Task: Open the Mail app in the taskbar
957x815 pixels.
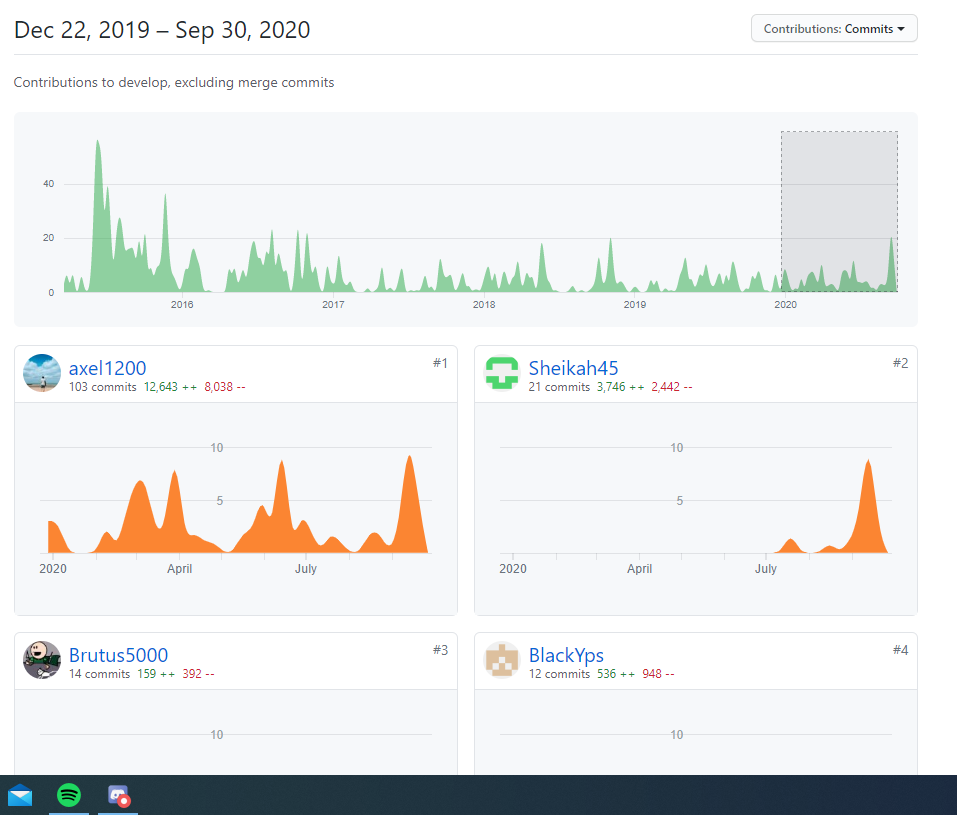Action: [20, 795]
